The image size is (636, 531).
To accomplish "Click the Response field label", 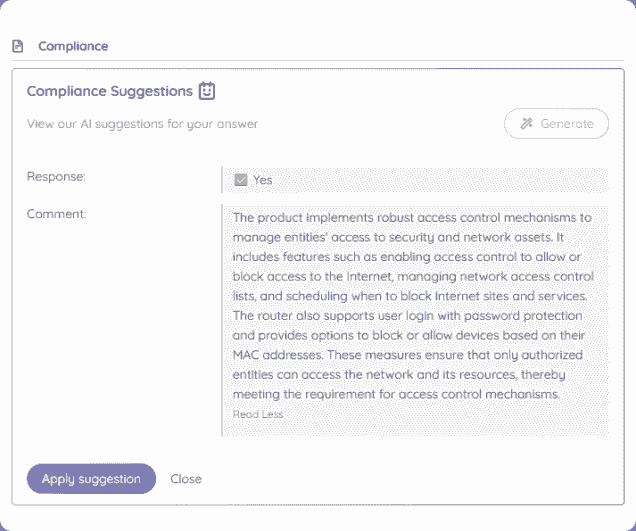I will pyautogui.click(x=56, y=176).
